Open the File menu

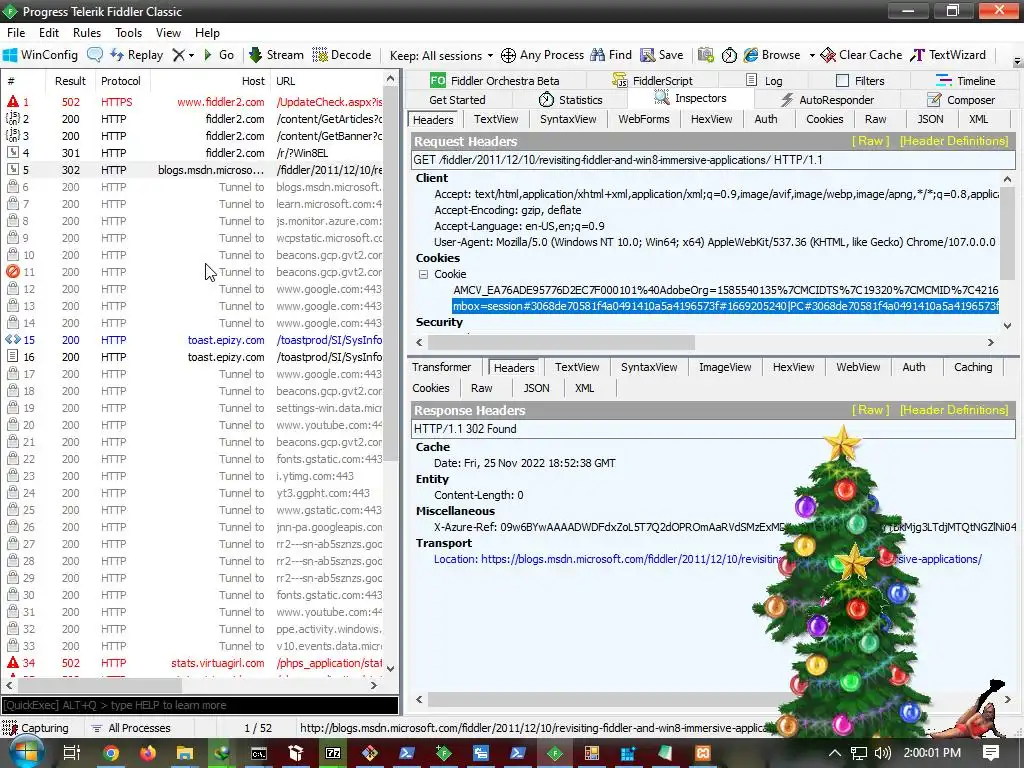[x=16, y=33]
